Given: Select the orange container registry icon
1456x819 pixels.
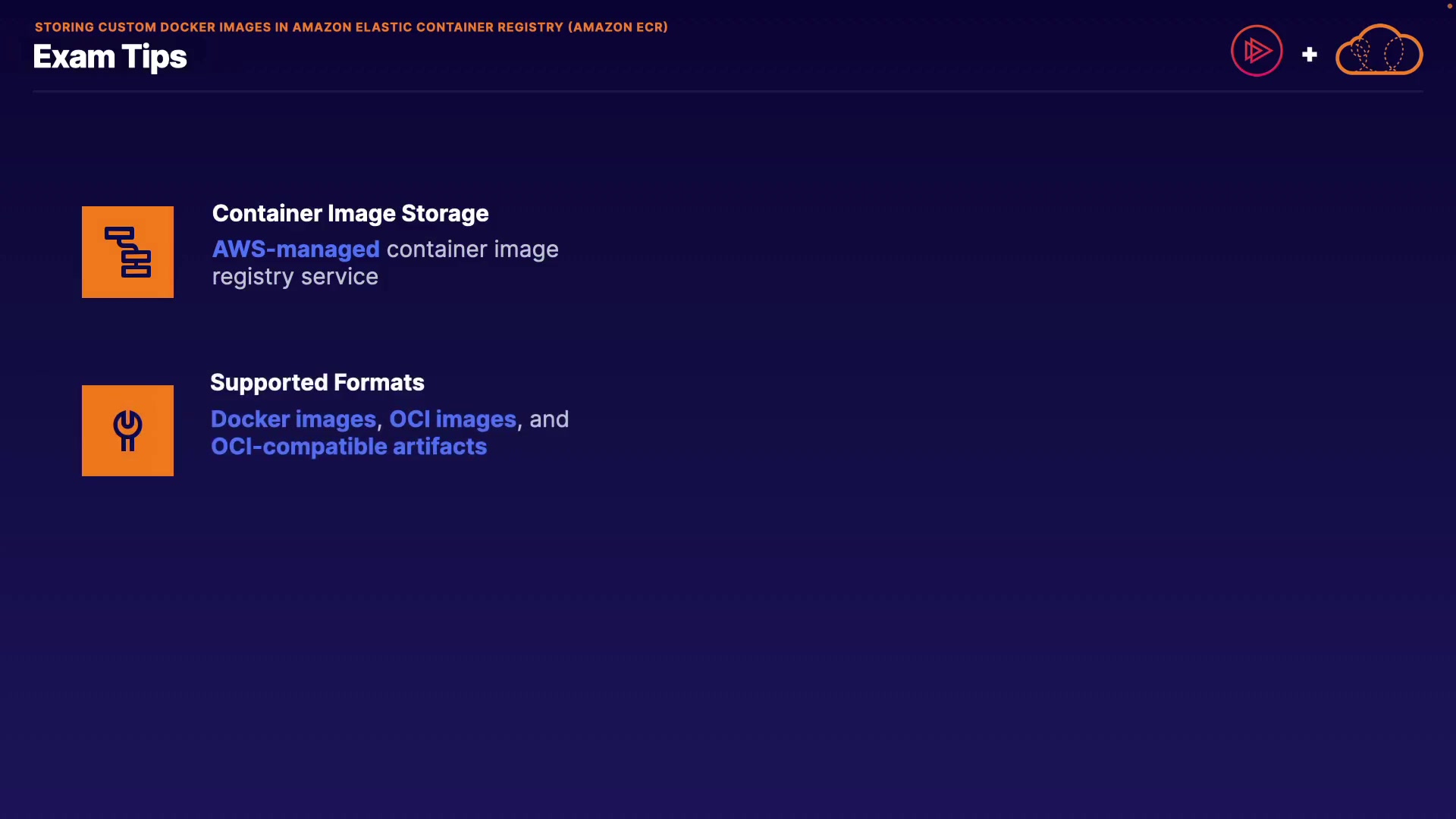Looking at the screenshot, I should pos(127,252).
